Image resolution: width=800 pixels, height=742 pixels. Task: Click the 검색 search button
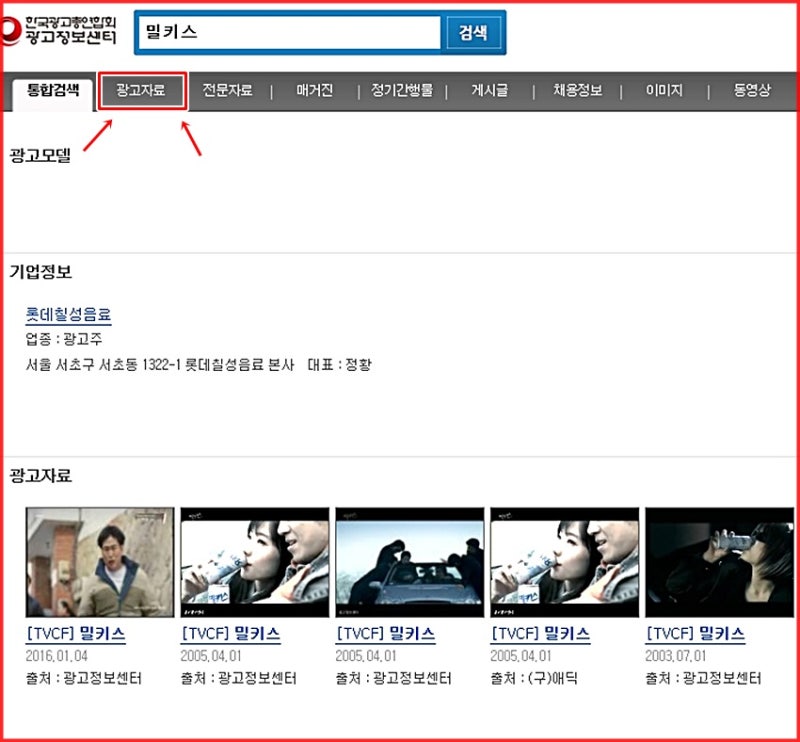coord(473,33)
